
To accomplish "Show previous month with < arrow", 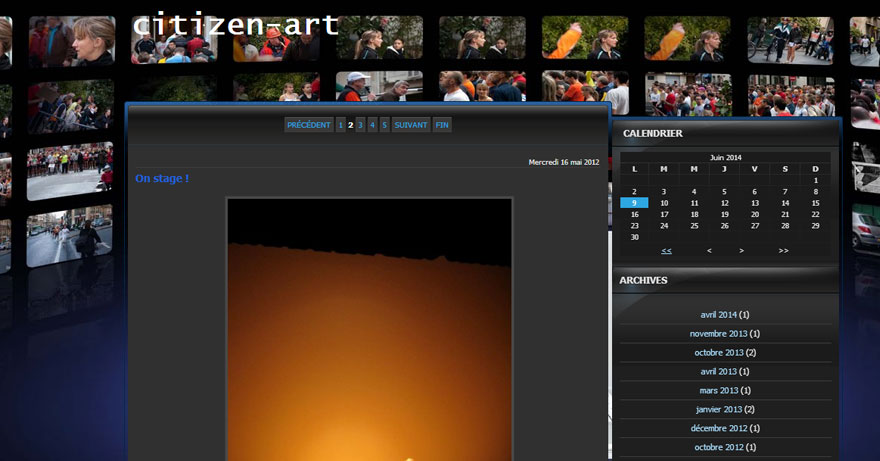I will 709,251.
